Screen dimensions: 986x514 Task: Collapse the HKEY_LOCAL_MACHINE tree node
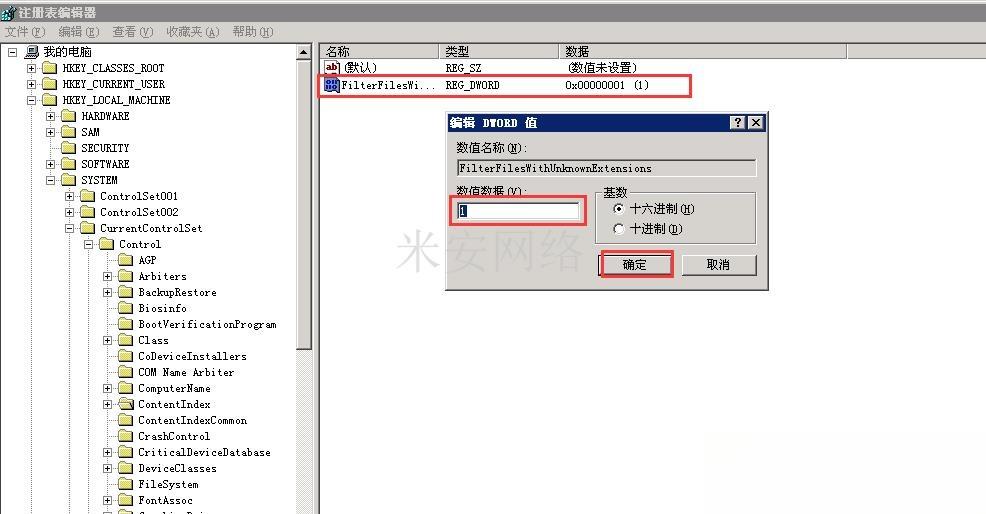point(32,100)
